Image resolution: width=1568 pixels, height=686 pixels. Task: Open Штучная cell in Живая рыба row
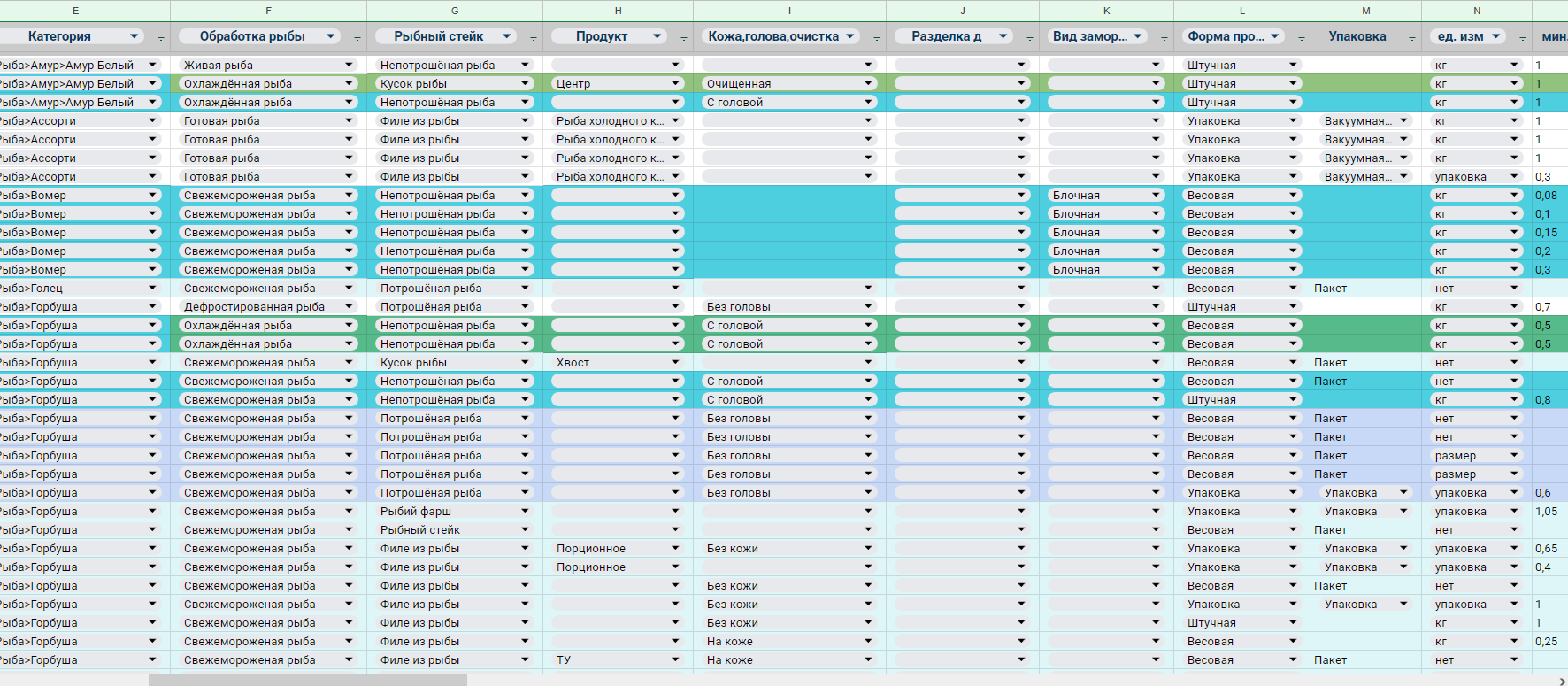(x=1242, y=65)
